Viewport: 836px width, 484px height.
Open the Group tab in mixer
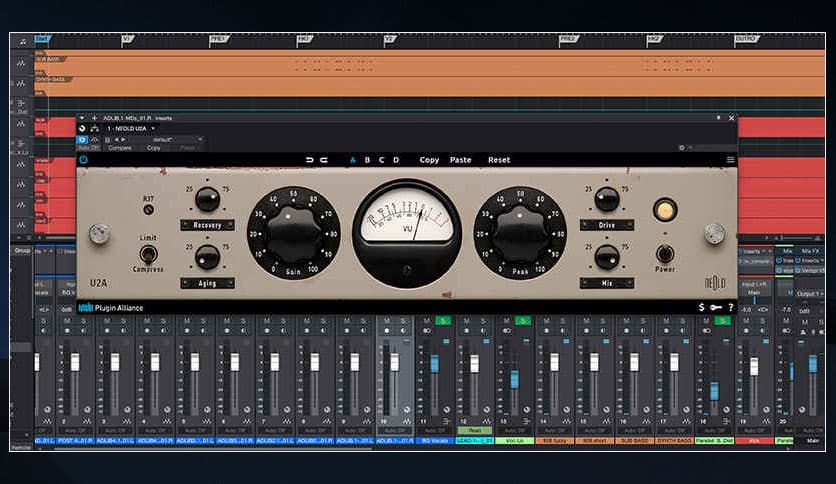tap(22, 251)
